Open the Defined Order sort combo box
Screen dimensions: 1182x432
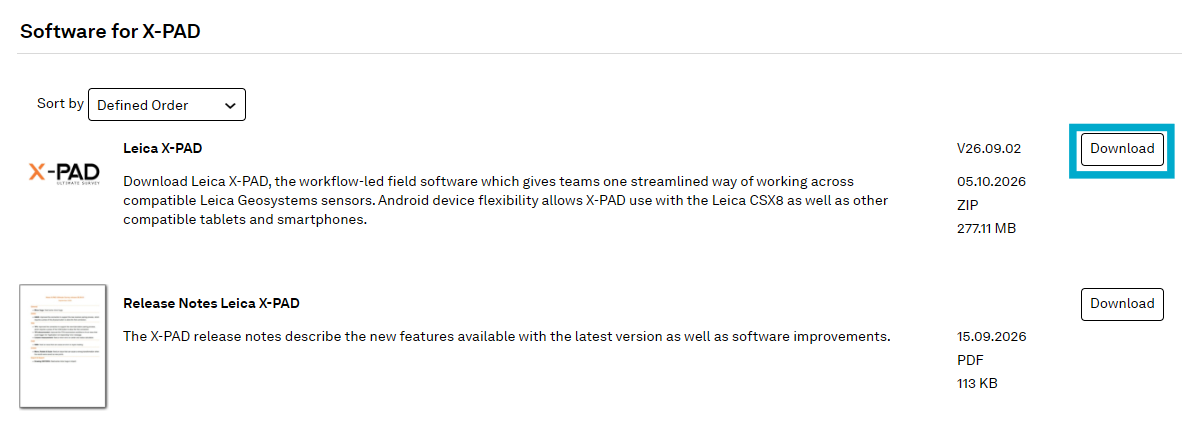coord(167,105)
